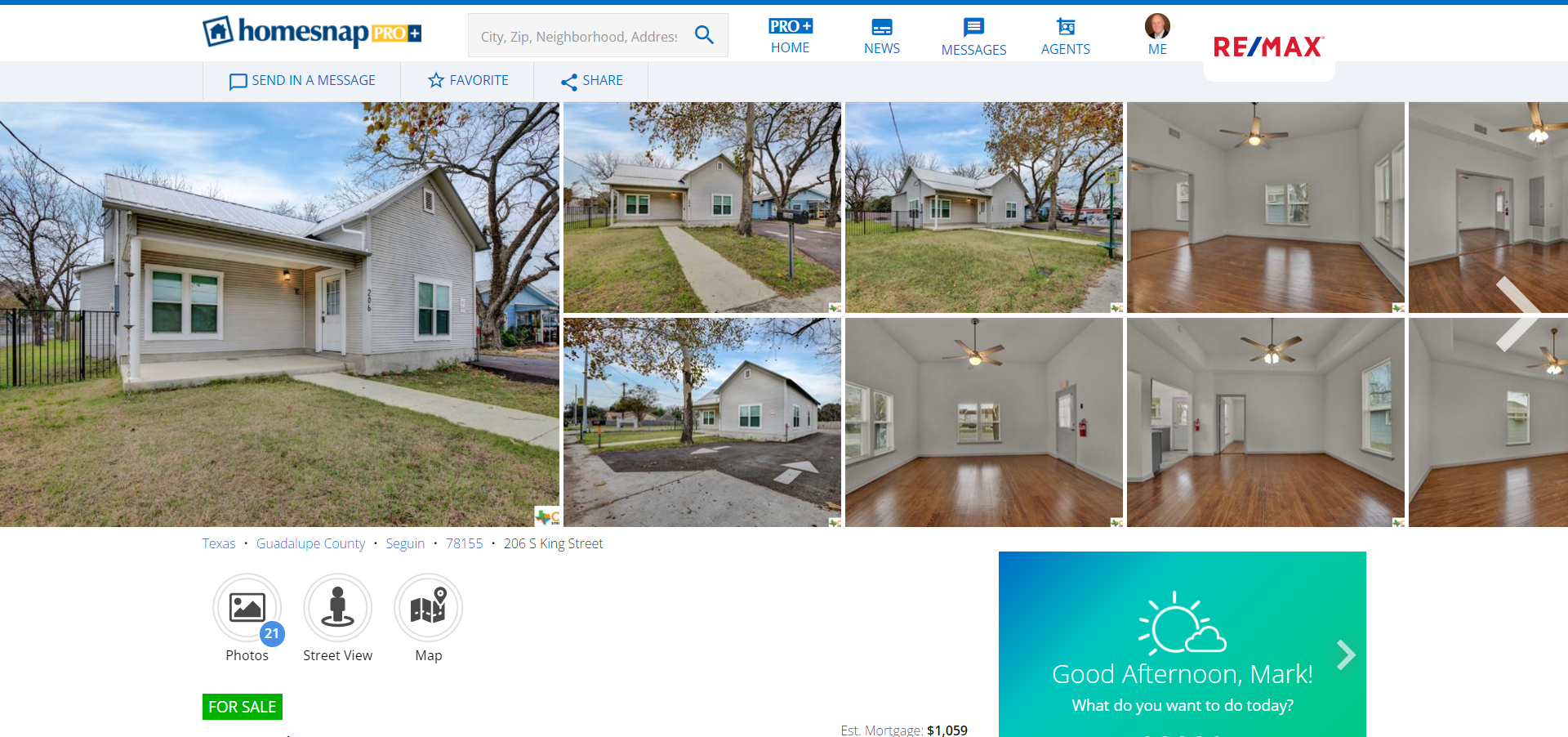Toggle FAVORITE on this listing
This screenshot has width=1568, height=737.
click(x=467, y=80)
